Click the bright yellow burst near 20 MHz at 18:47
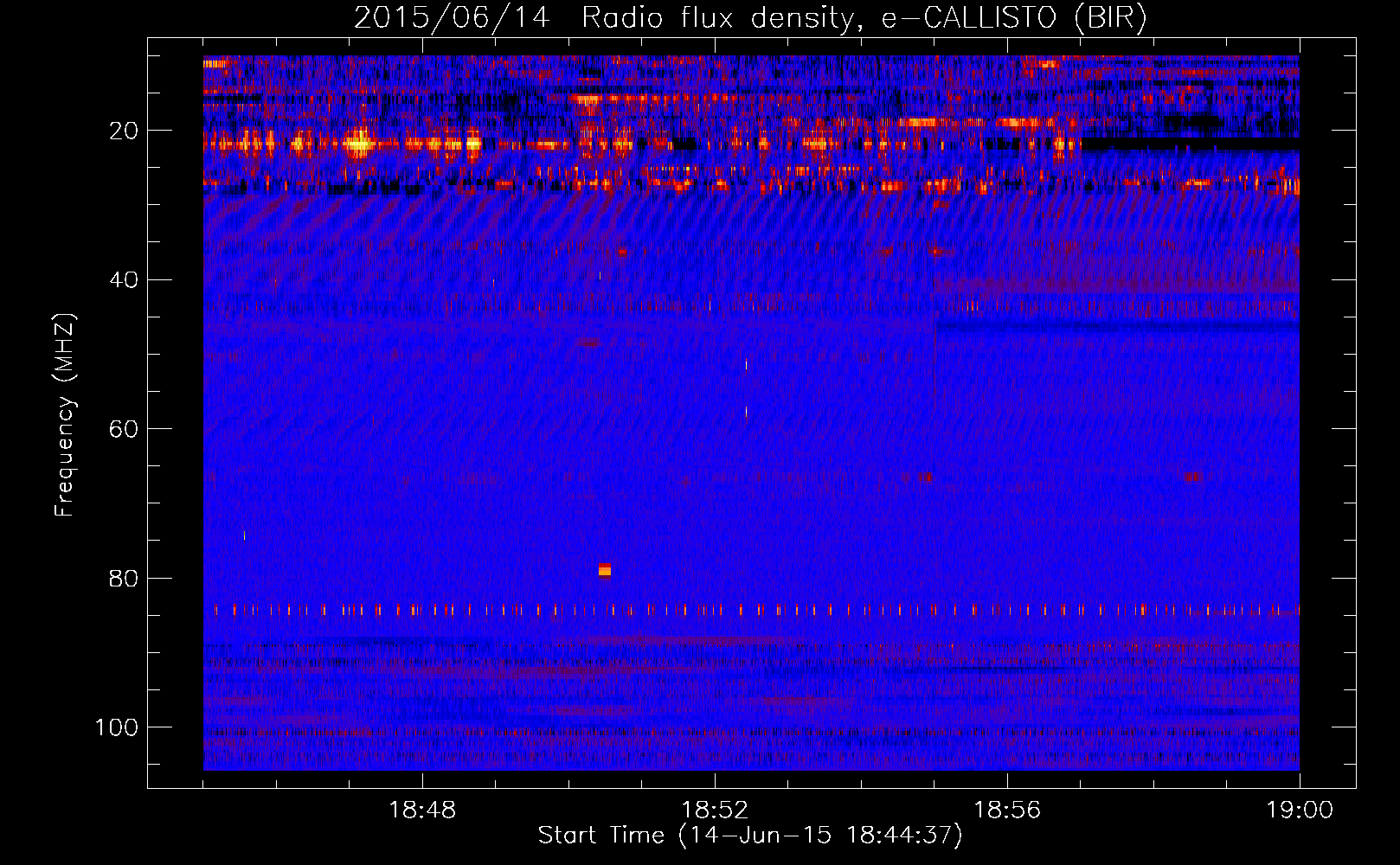 (357, 144)
